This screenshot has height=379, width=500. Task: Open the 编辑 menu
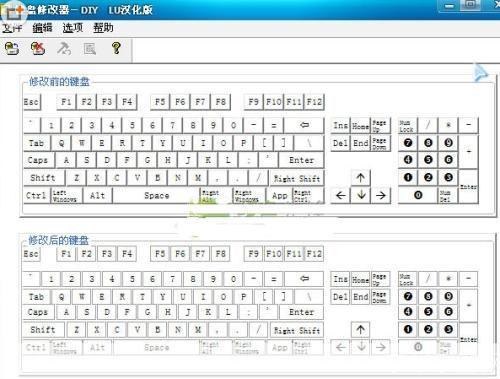click(x=42, y=28)
